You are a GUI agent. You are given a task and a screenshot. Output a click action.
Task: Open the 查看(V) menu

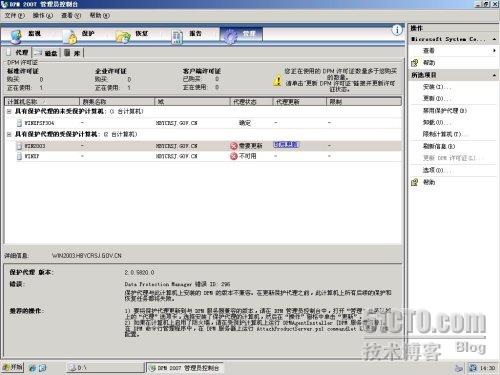(71, 15)
